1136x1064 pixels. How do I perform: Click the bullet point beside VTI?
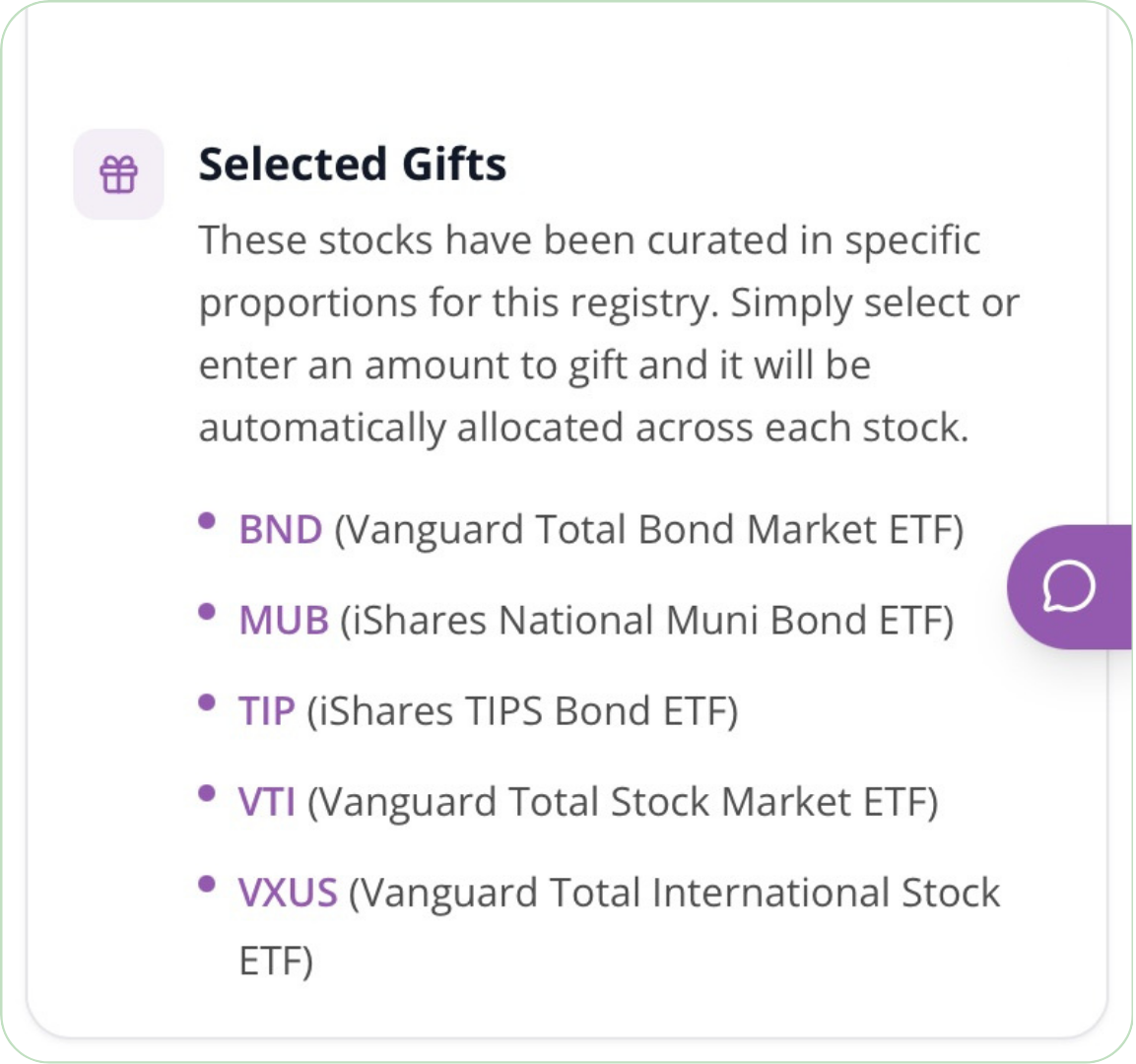(207, 793)
